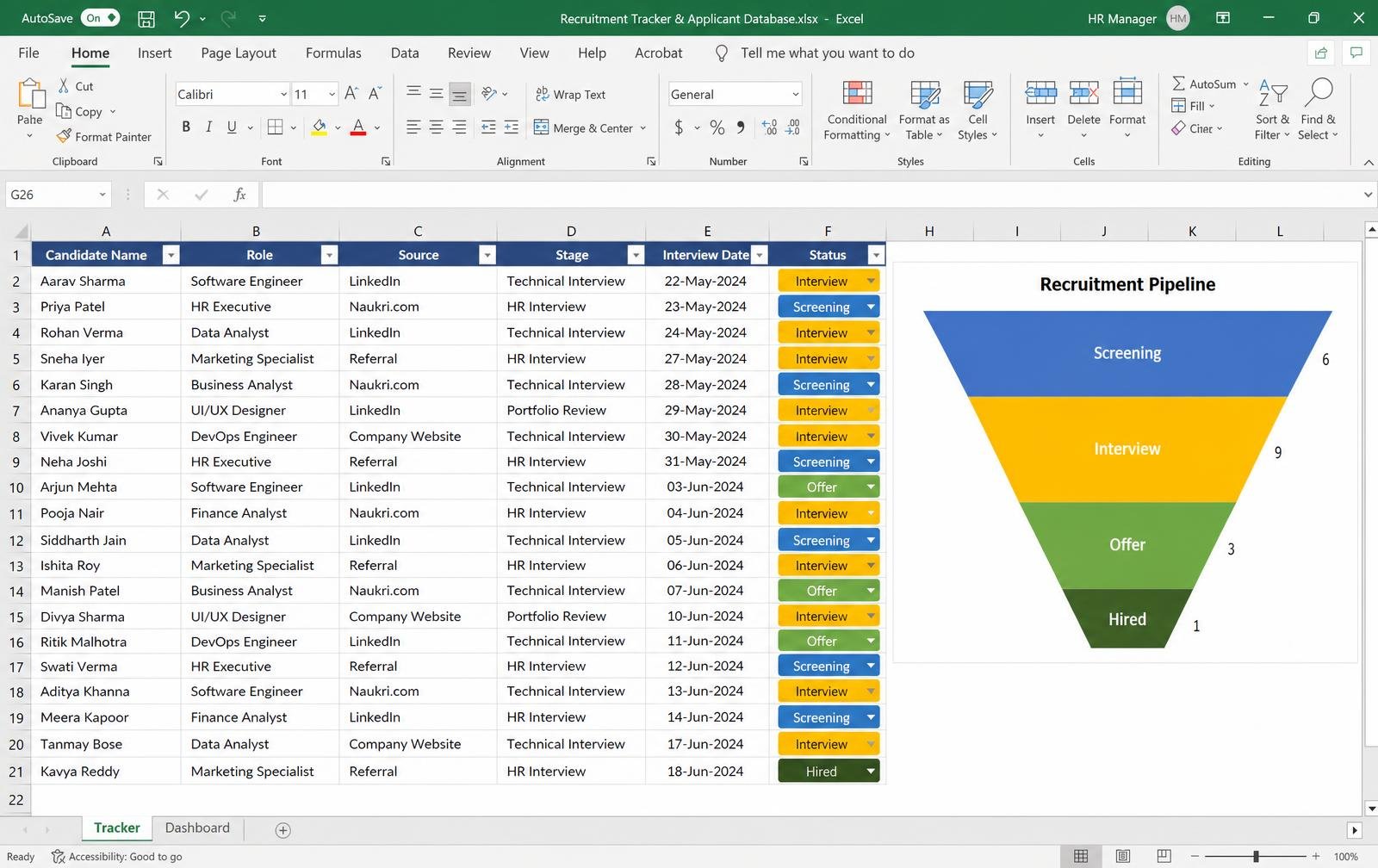Open the font name Calibri dropdown
1378x868 pixels.
[283, 94]
